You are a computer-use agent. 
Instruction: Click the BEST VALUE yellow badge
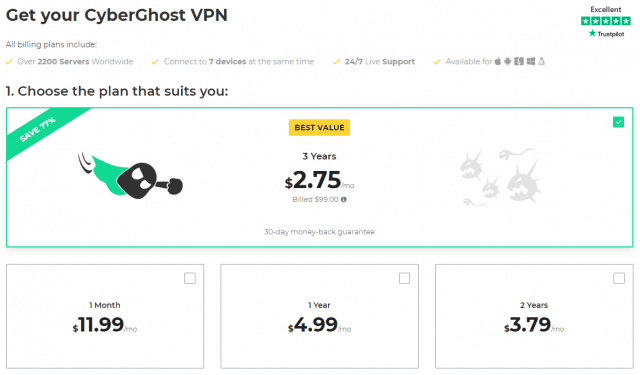tap(319, 128)
